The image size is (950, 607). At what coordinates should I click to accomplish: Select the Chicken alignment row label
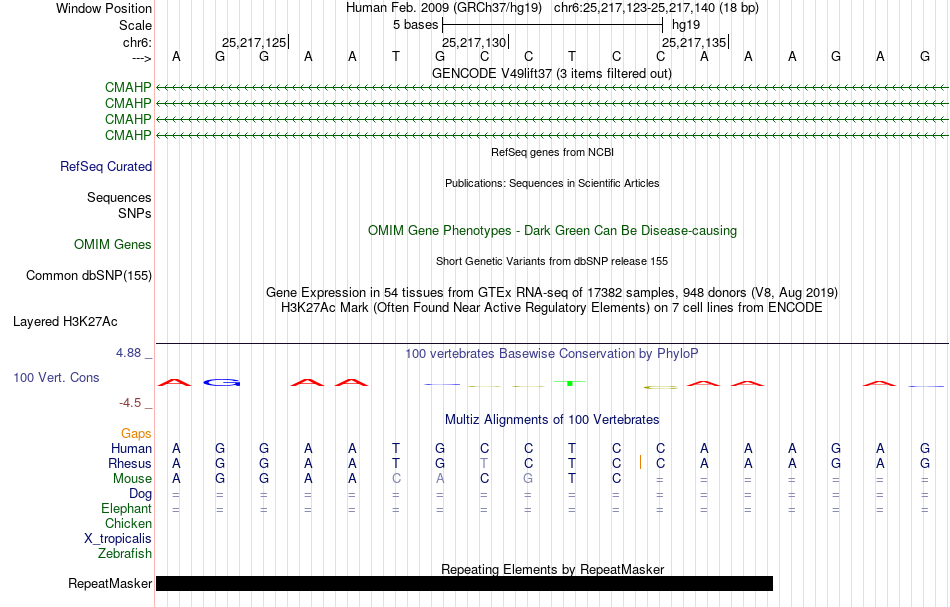click(x=128, y=523)
